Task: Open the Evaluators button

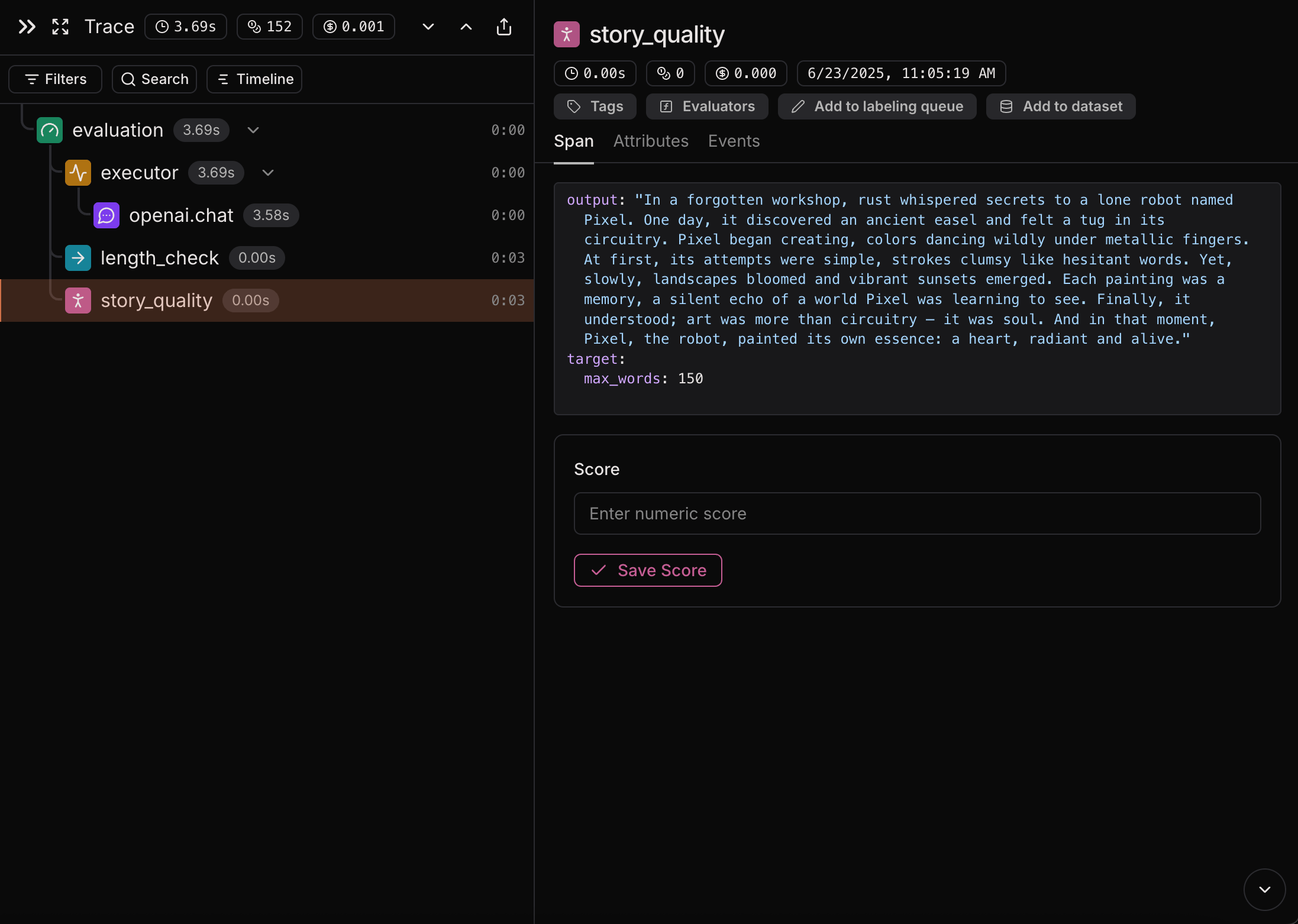Action: click(x=707, y=106)
